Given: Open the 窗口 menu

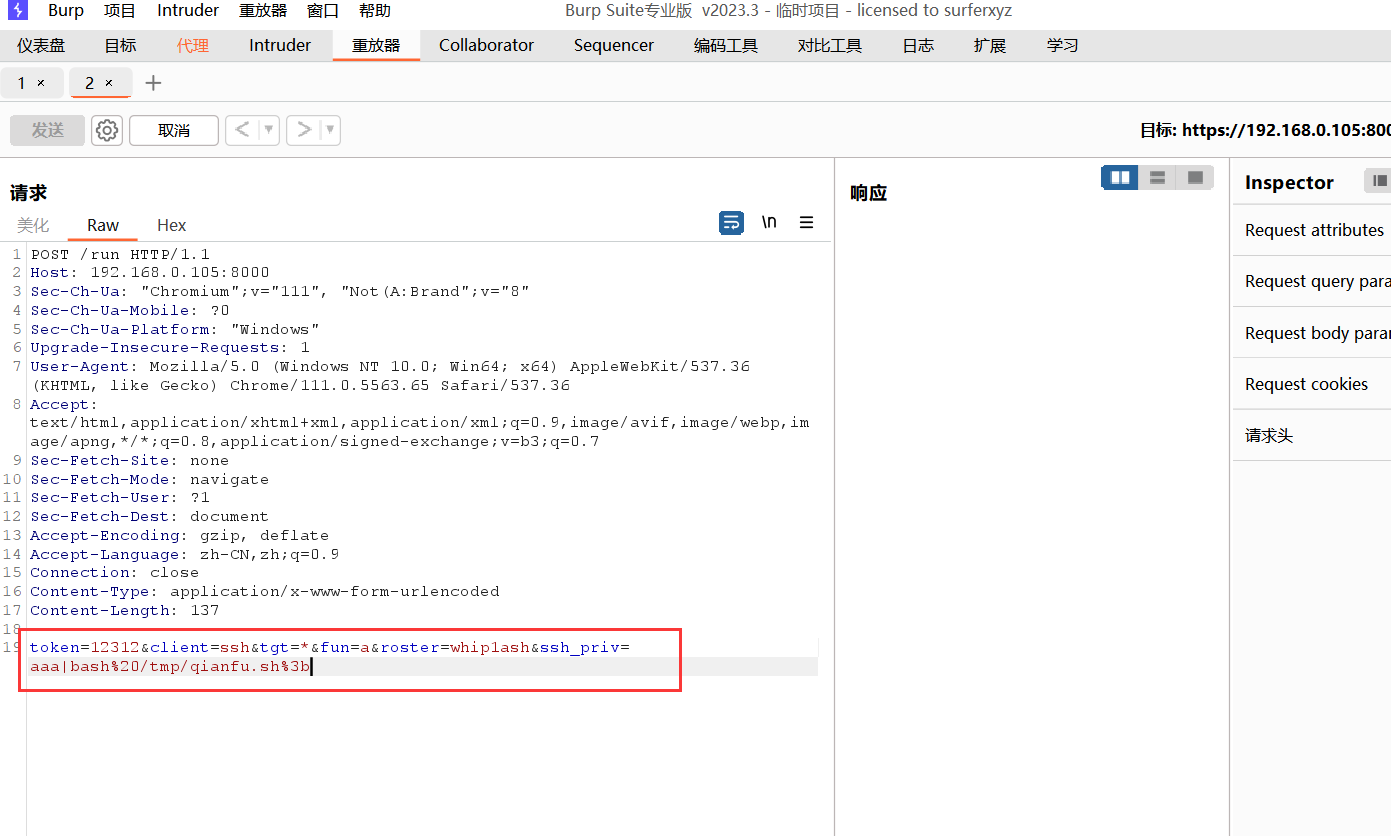Looking at the screenshot, I should (x=323, y=11).
